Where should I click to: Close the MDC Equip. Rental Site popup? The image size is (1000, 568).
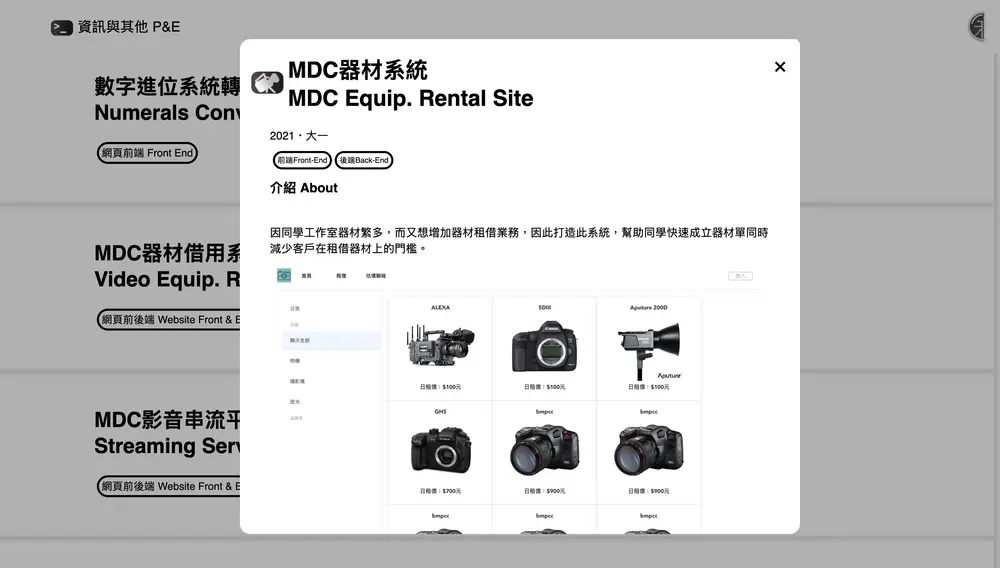click(x=779, y=67)
